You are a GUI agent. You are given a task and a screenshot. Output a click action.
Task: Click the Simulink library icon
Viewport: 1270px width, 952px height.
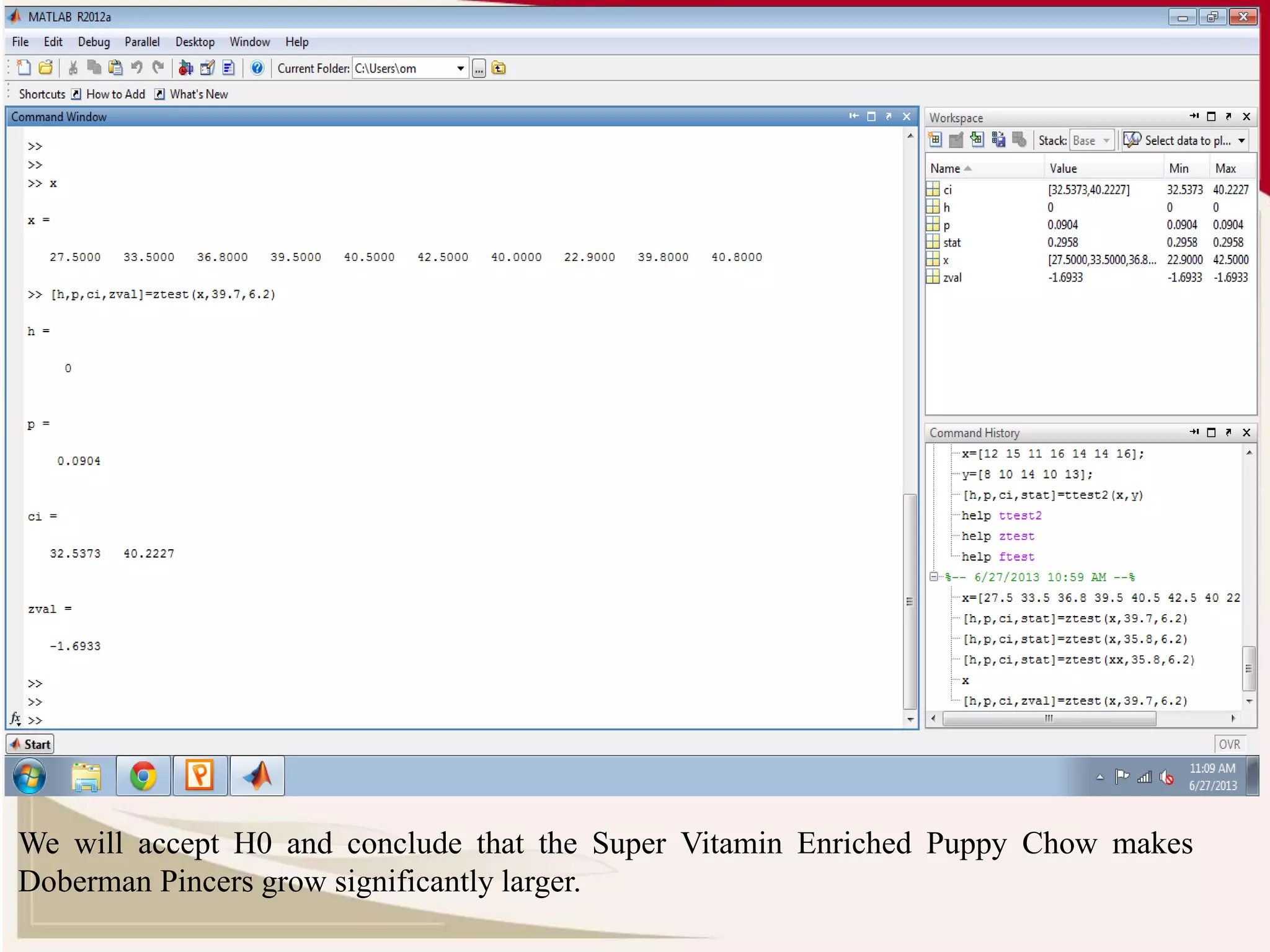(185, 68)
